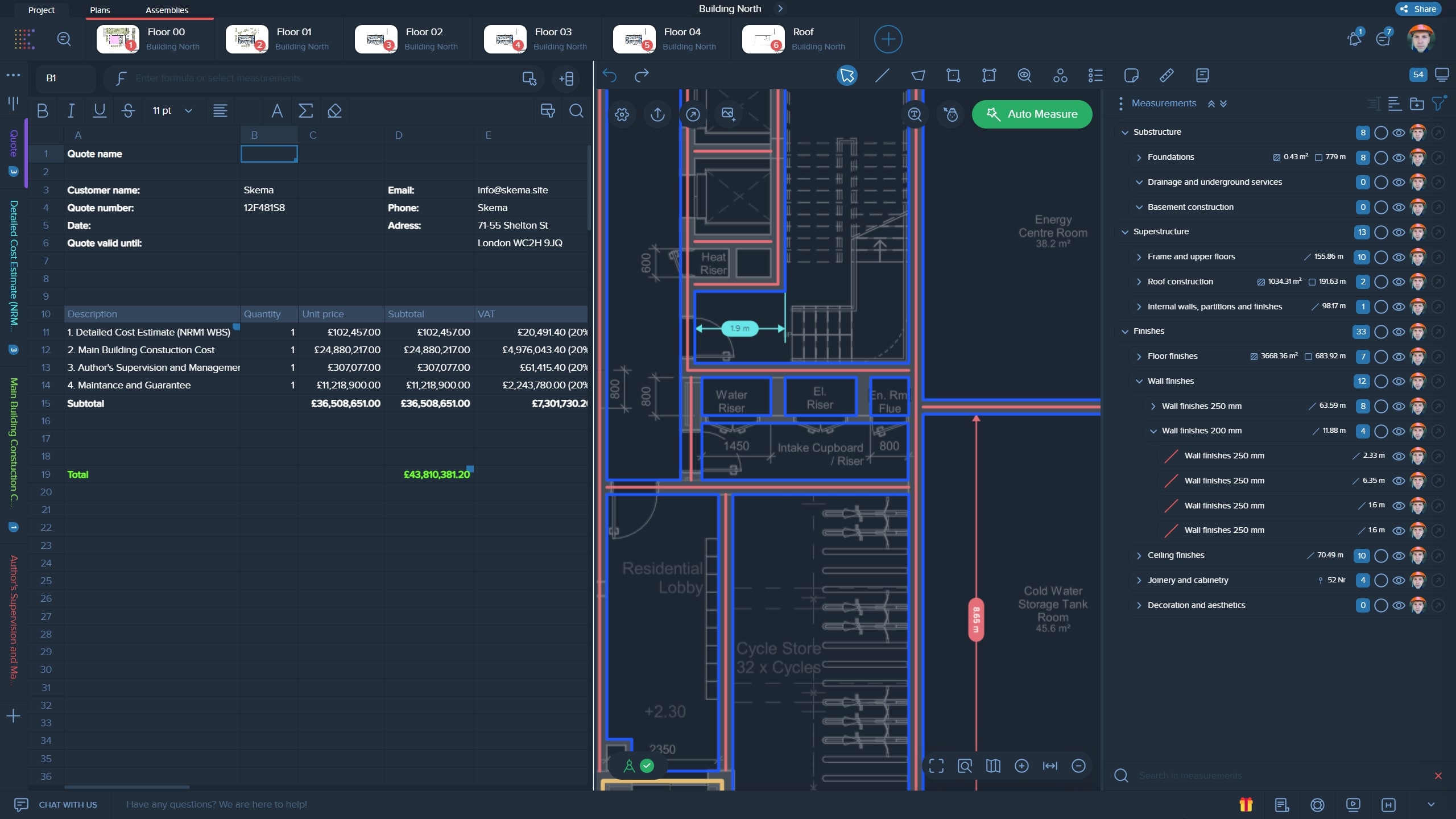
Task: Open the Ruler calibration tool
Action: [x=1167, y=75]
